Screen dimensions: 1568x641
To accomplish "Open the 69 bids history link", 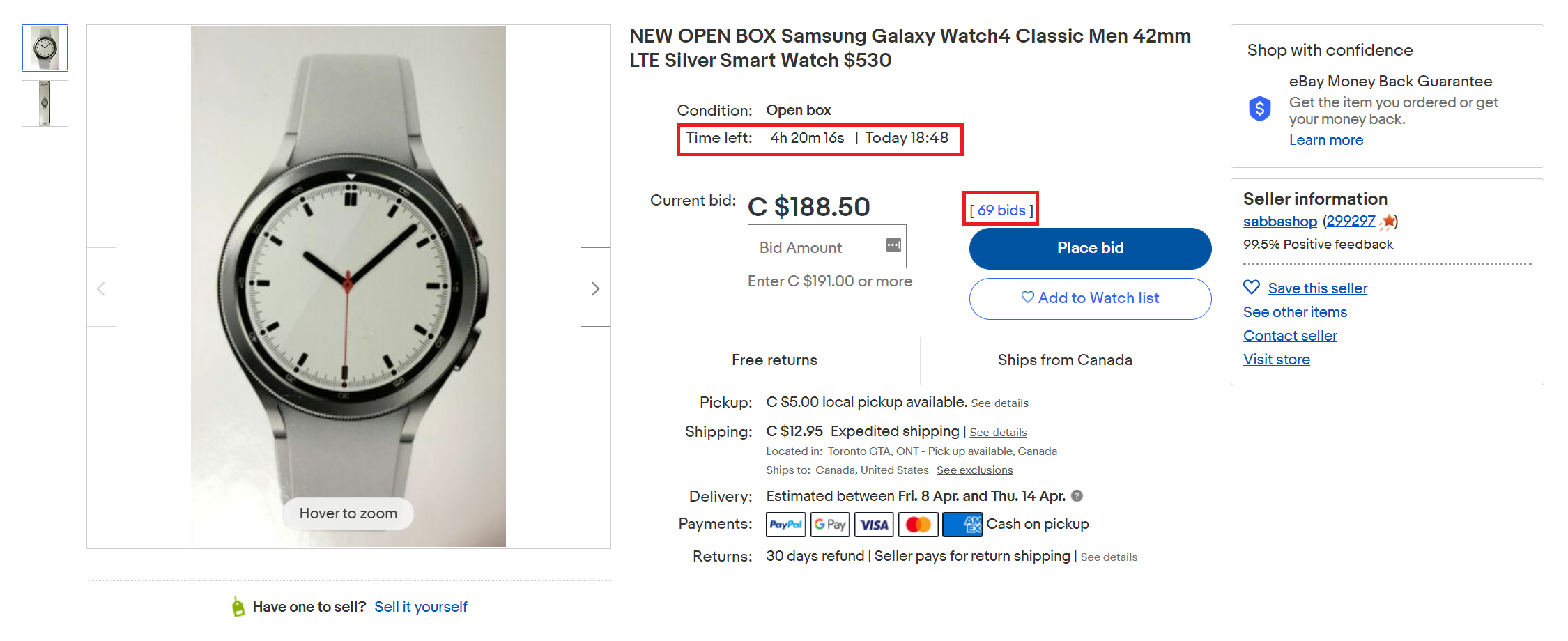I will pos(1001,210).
